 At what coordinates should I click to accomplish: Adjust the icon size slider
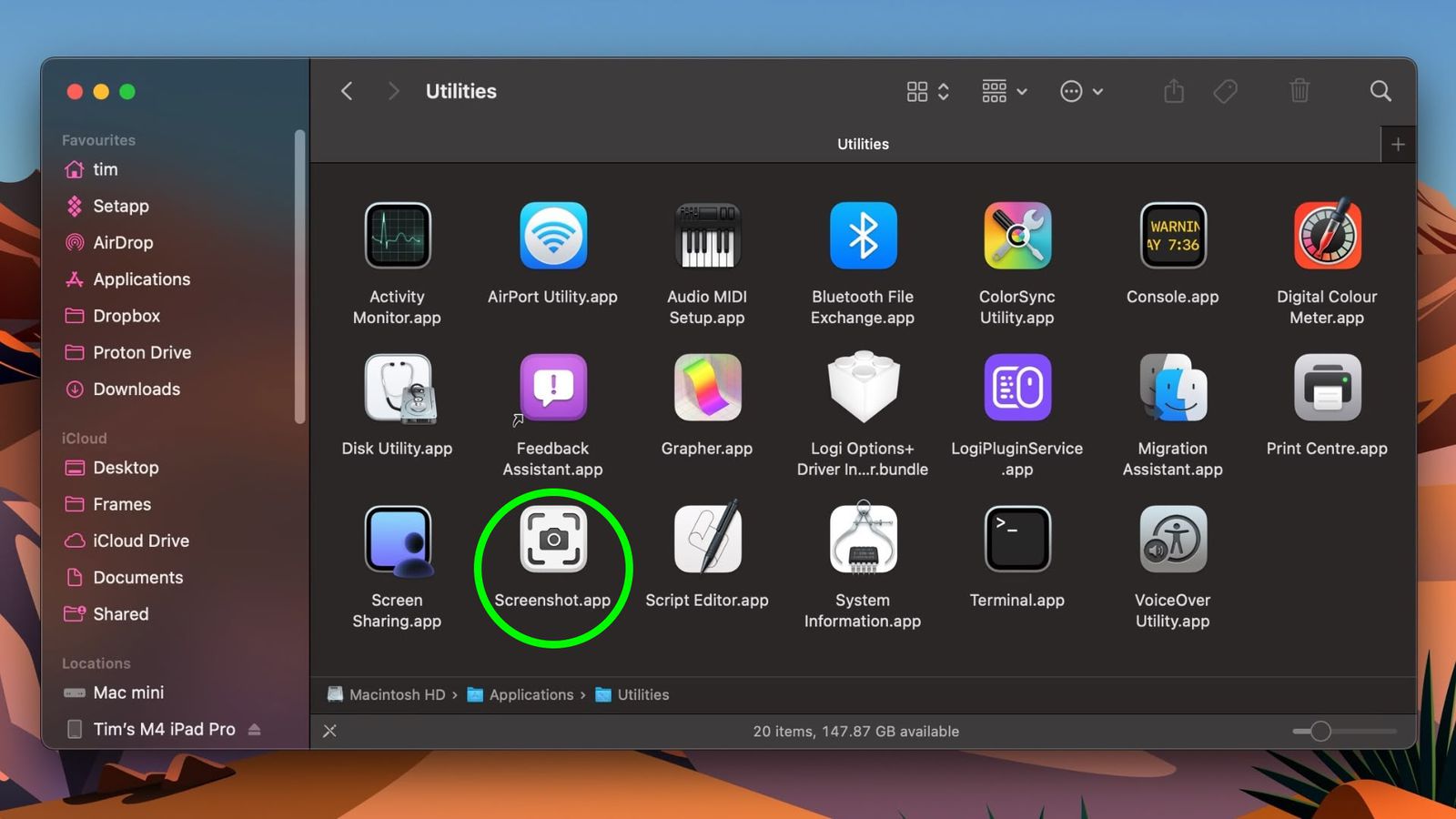click(x=1319, y=731)
